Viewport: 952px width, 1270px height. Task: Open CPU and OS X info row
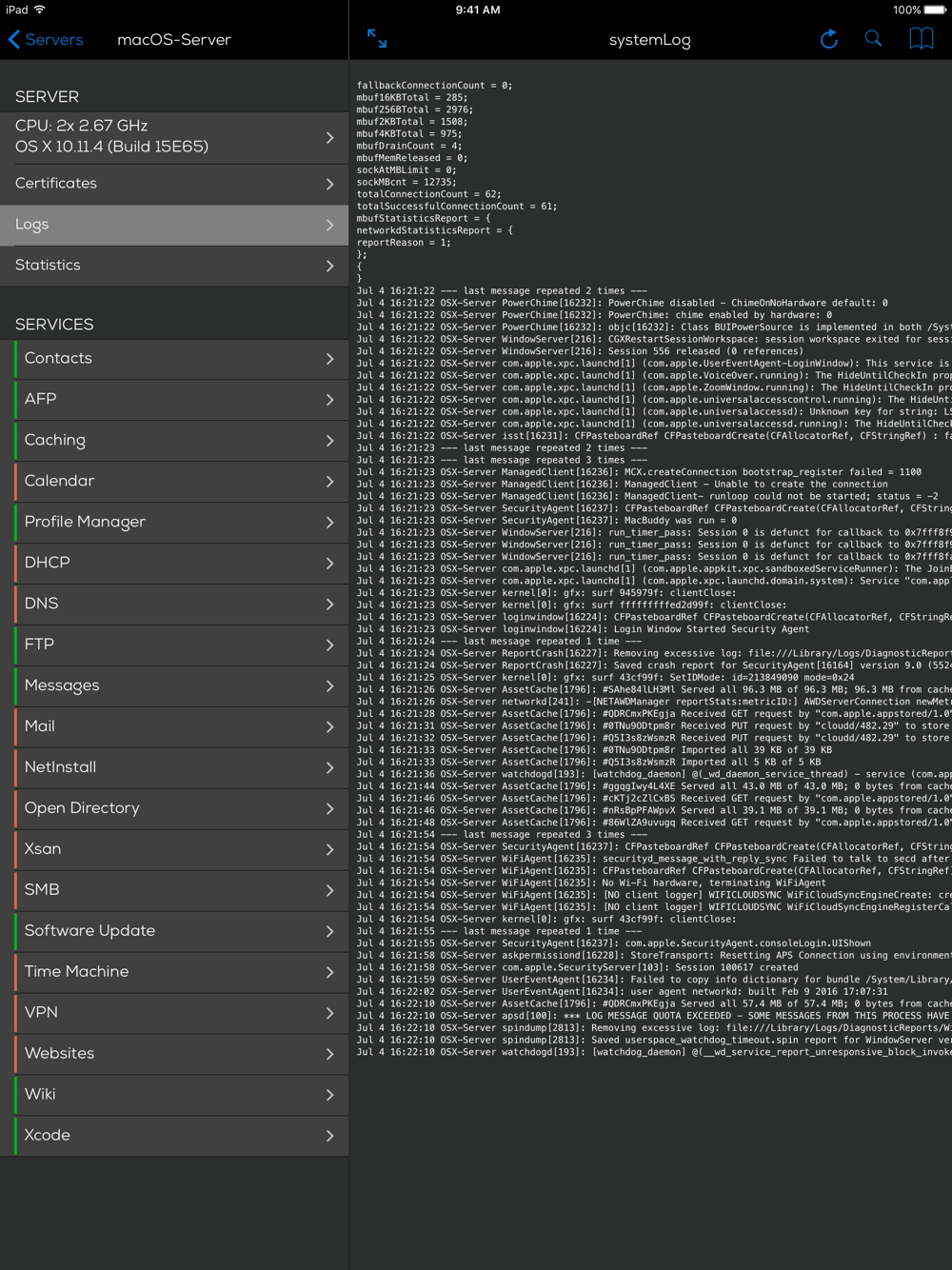(x=174, y=136)
